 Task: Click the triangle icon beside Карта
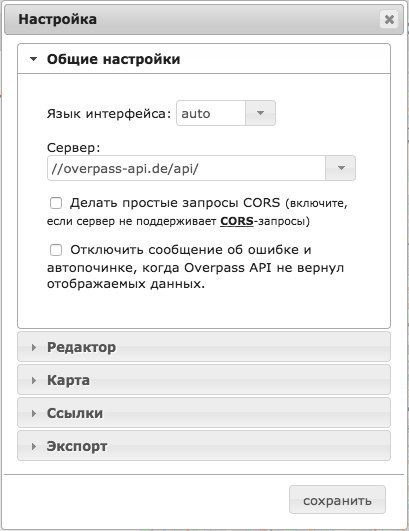pos(34,380)
